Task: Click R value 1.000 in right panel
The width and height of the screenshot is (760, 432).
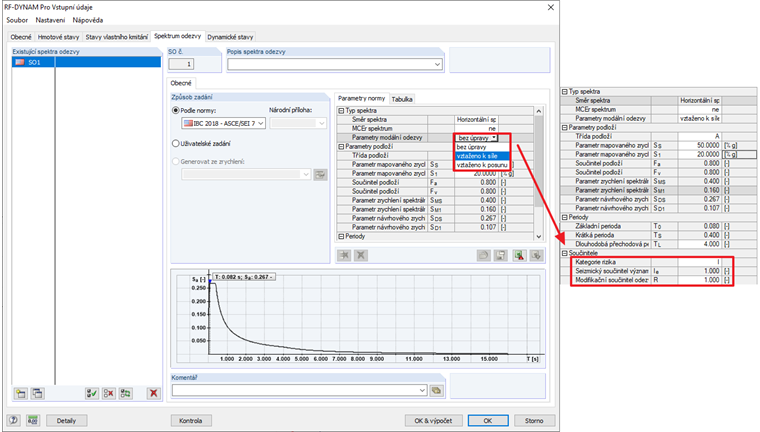Action: tap(700, 280)
